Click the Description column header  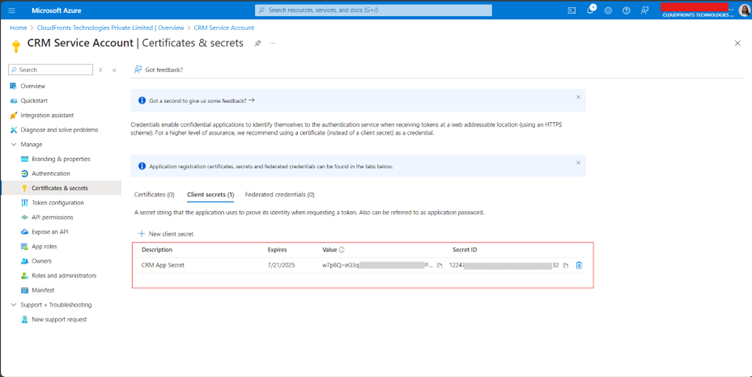point(157,250)
